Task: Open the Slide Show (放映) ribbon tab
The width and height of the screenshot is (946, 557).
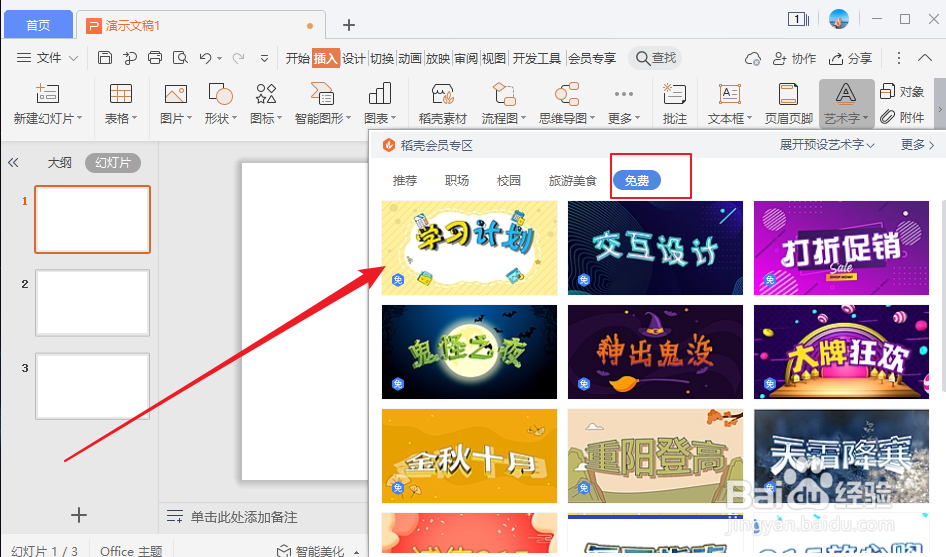Action: pyautogui.click(x=438, y=58)
